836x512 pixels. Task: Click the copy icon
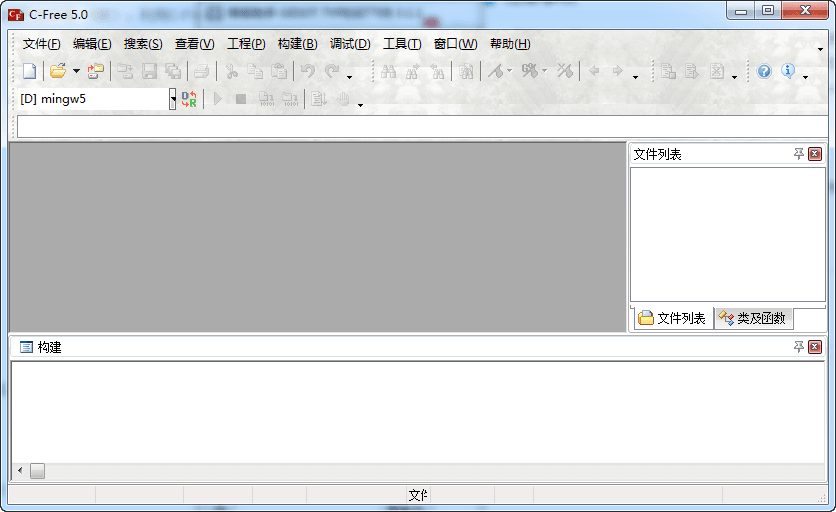pos(255,71)
